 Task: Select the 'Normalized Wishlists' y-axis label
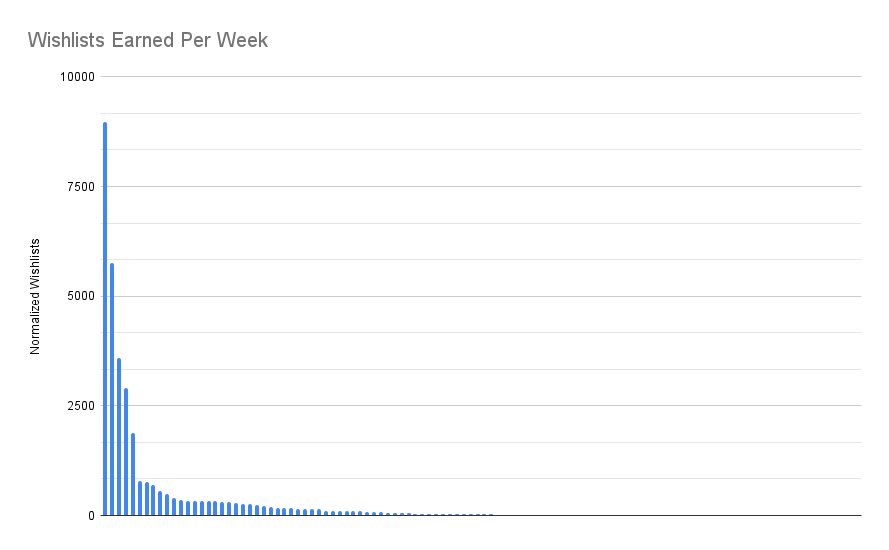[35, 297]
